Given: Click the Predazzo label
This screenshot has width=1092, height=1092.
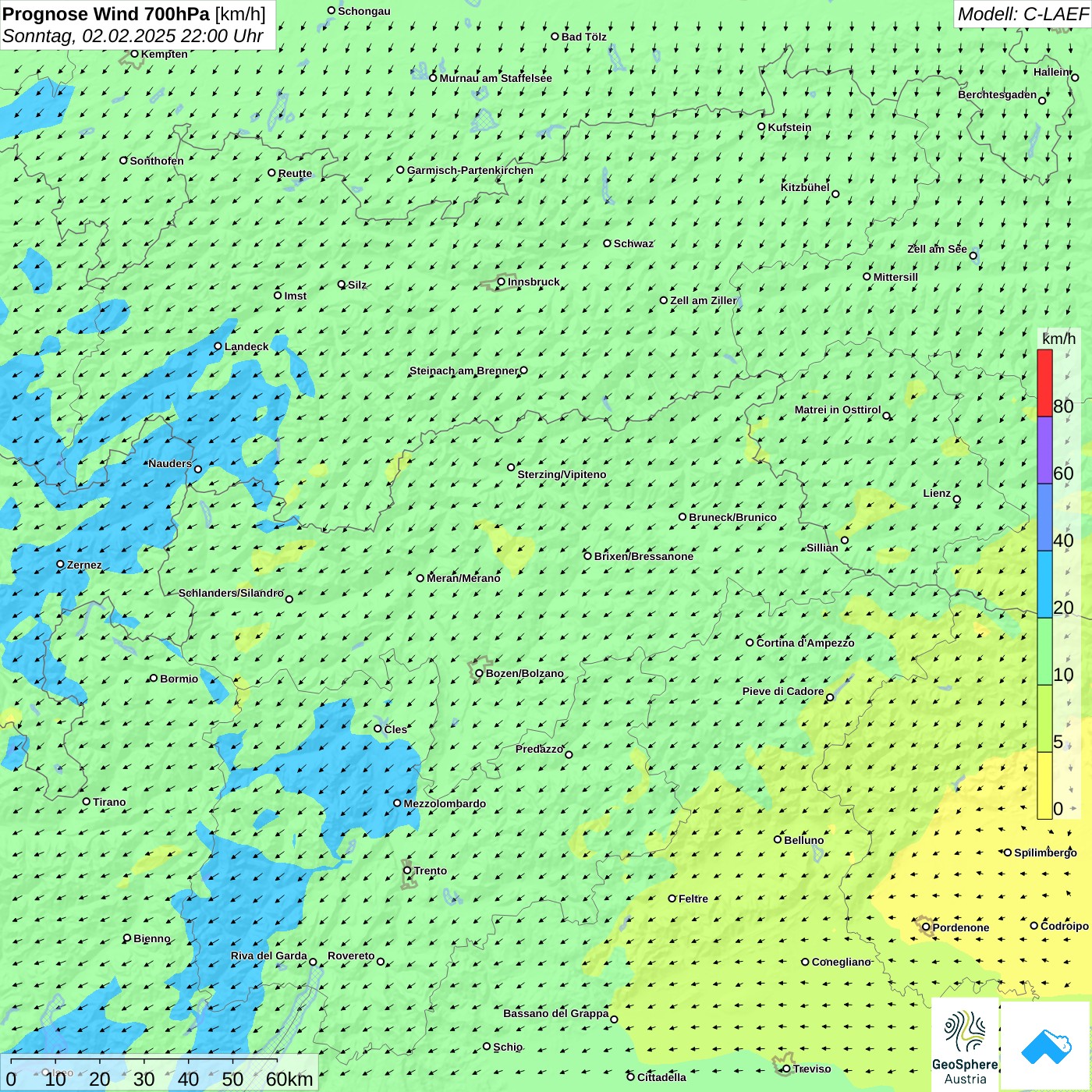Looking at the screenshot, I should [539, 749].
